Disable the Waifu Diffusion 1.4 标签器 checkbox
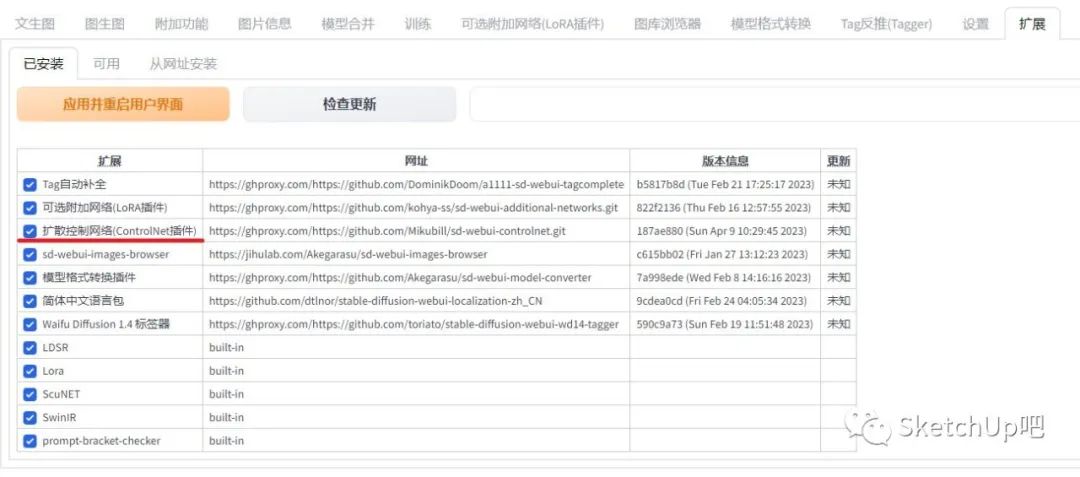 pyautogui.click(x=30, y=324)
